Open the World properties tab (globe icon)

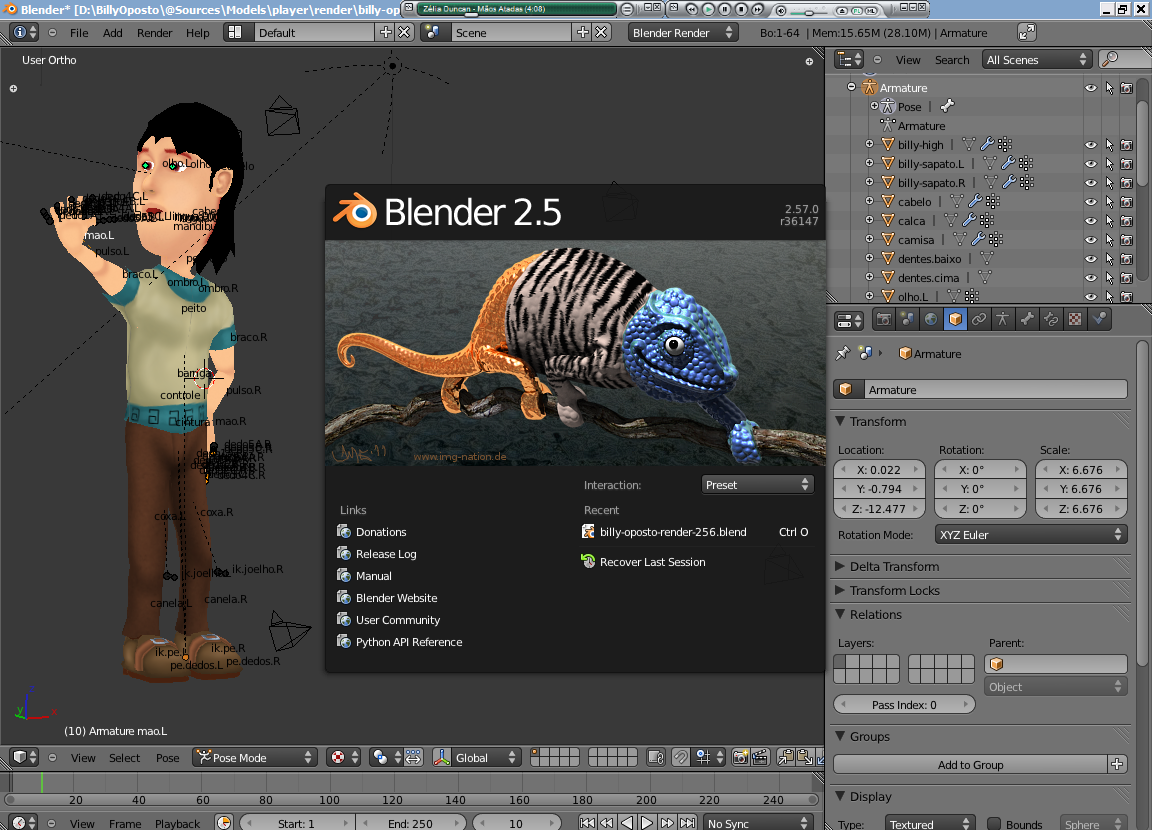[x=931, y=319]
